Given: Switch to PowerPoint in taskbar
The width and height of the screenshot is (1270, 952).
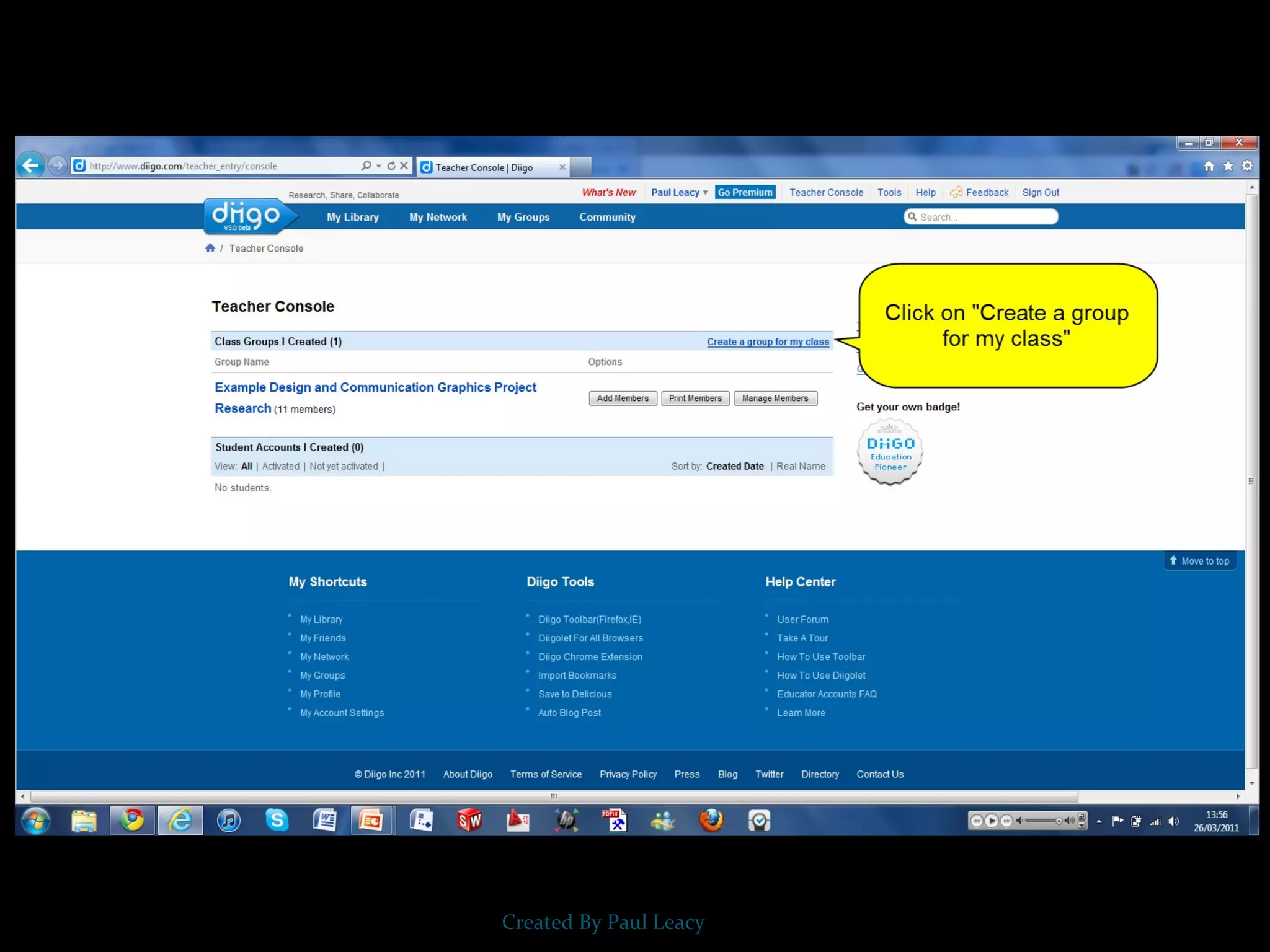Looking at the screenshot, I should [371, 821].
